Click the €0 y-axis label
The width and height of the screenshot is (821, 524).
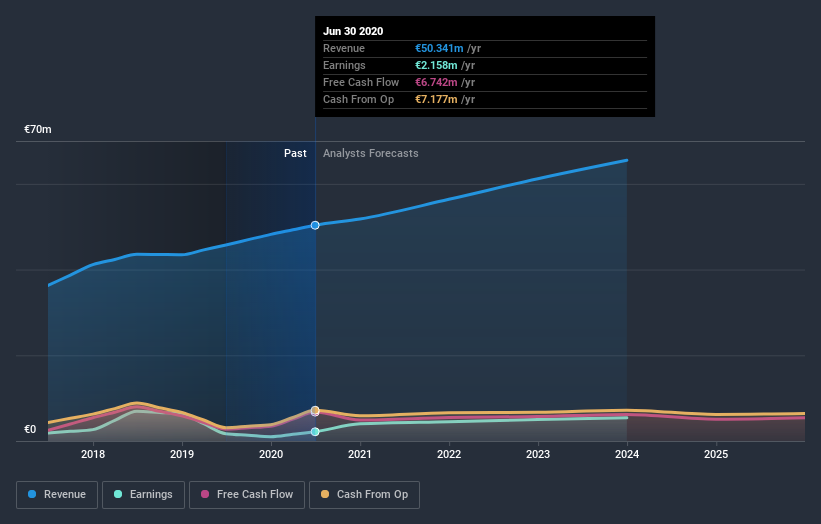[30, 429]
